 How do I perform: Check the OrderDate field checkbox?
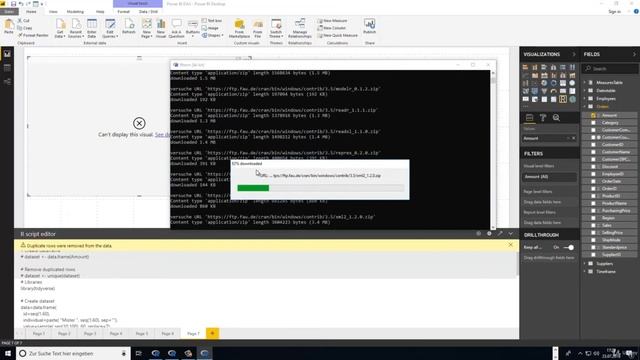[593, 181]
